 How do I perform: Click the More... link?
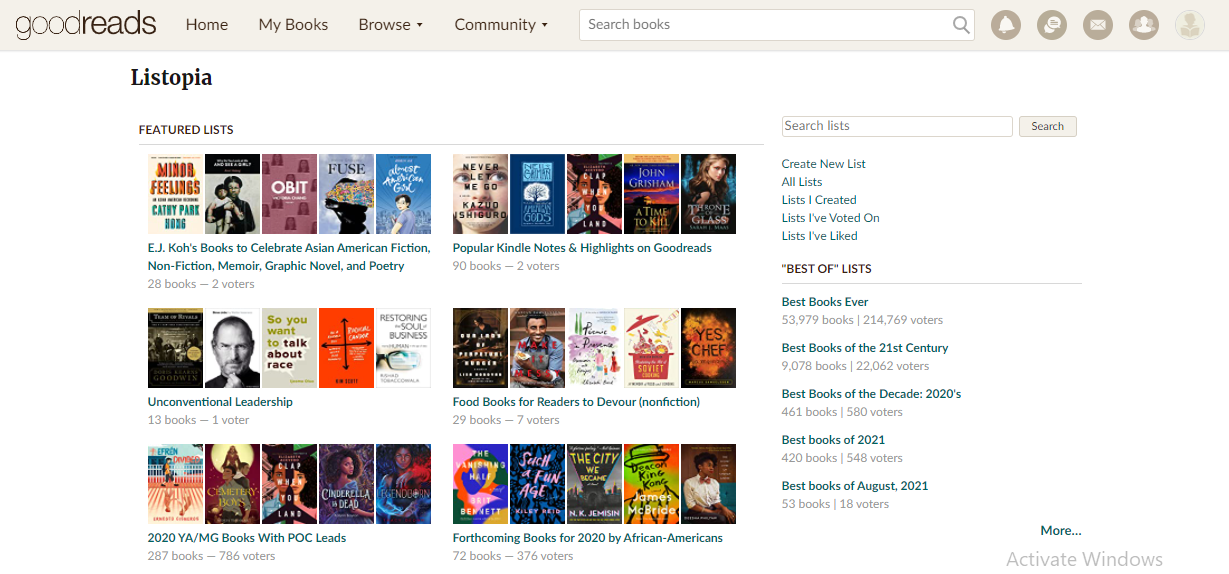click(1061, 531)
